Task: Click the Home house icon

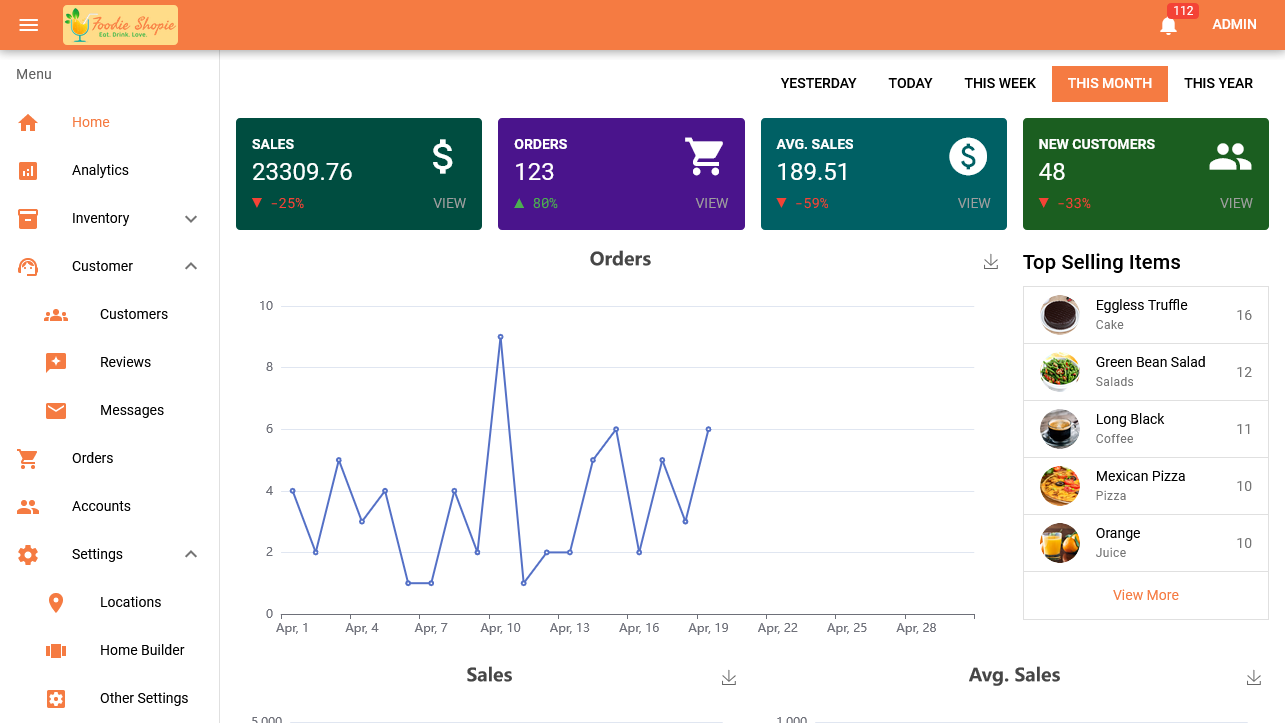Action: (28, 122)
